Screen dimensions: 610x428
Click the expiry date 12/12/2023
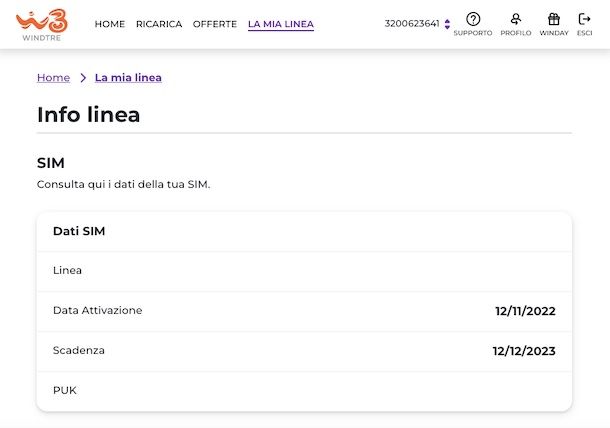tap(524, 351)
